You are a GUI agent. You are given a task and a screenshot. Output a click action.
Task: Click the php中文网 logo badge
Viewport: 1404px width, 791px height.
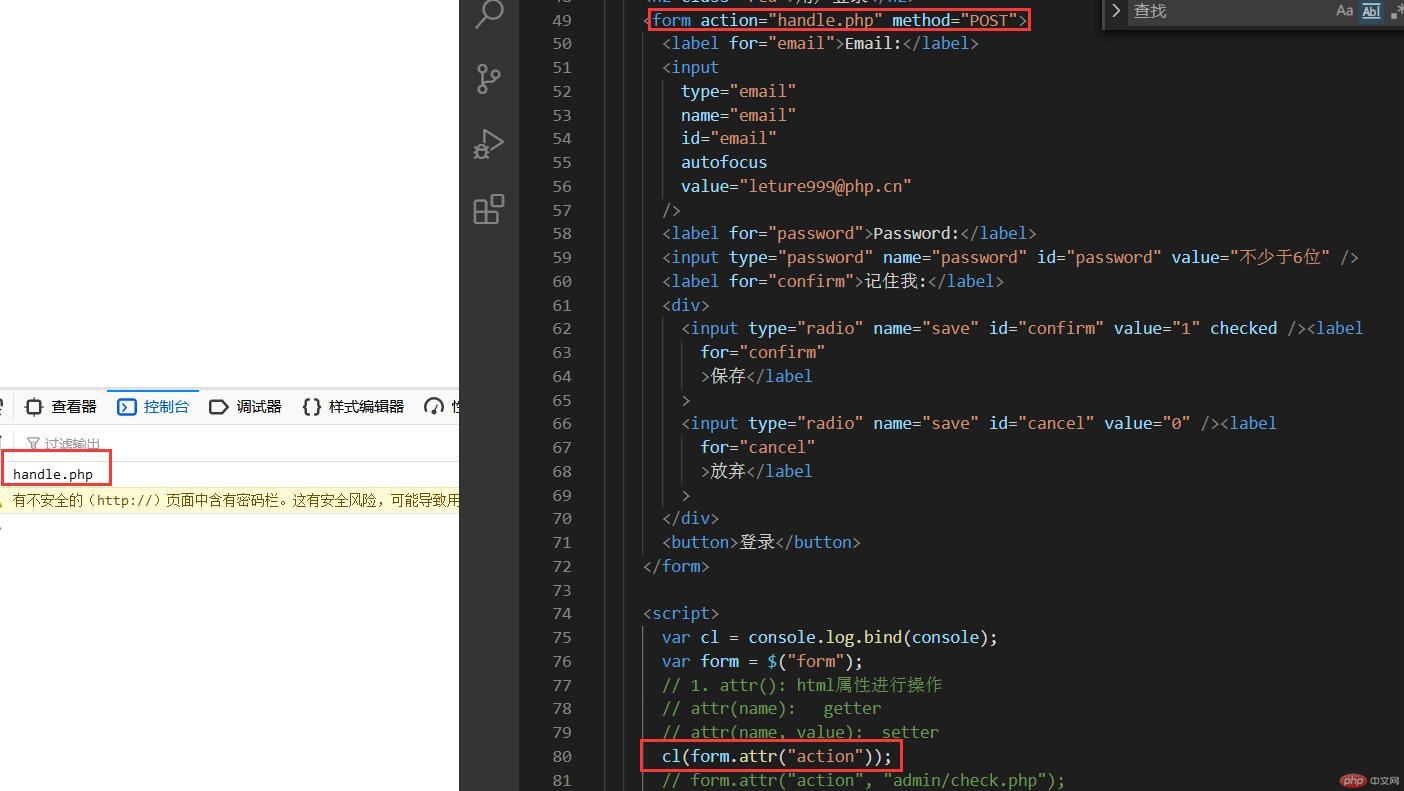[x=1367, y=780]
